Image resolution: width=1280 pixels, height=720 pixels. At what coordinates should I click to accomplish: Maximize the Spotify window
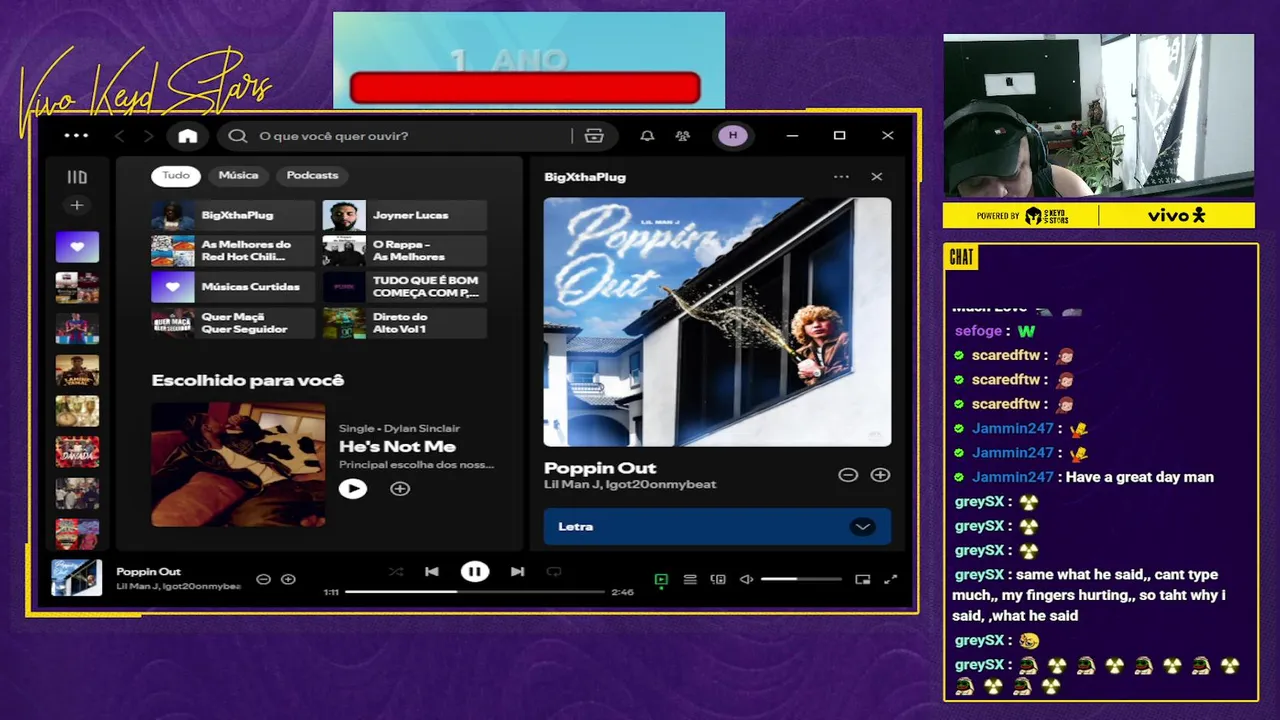coord(840,136)
